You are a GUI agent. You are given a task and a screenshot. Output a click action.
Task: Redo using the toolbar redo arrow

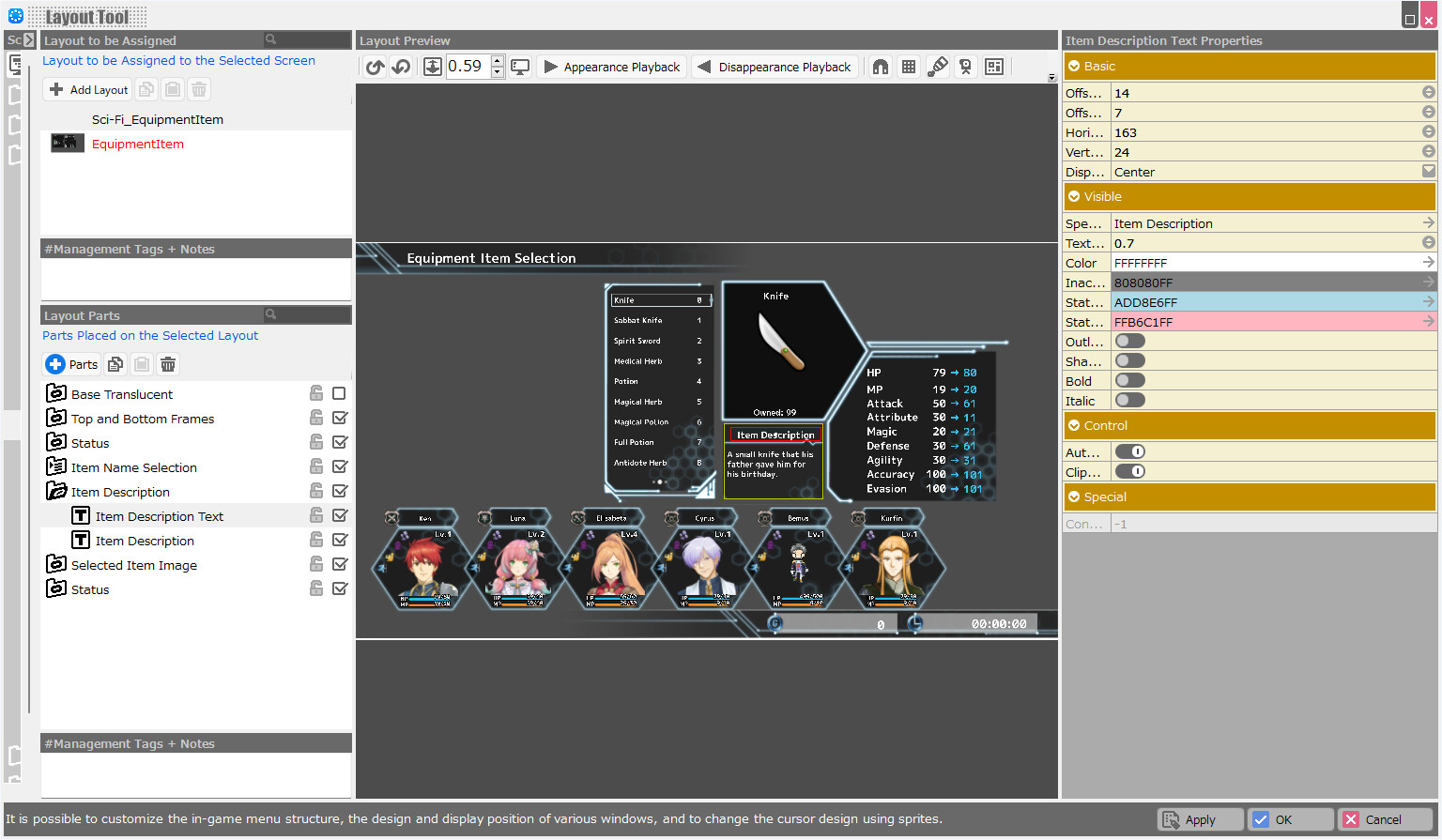(400, 67)
